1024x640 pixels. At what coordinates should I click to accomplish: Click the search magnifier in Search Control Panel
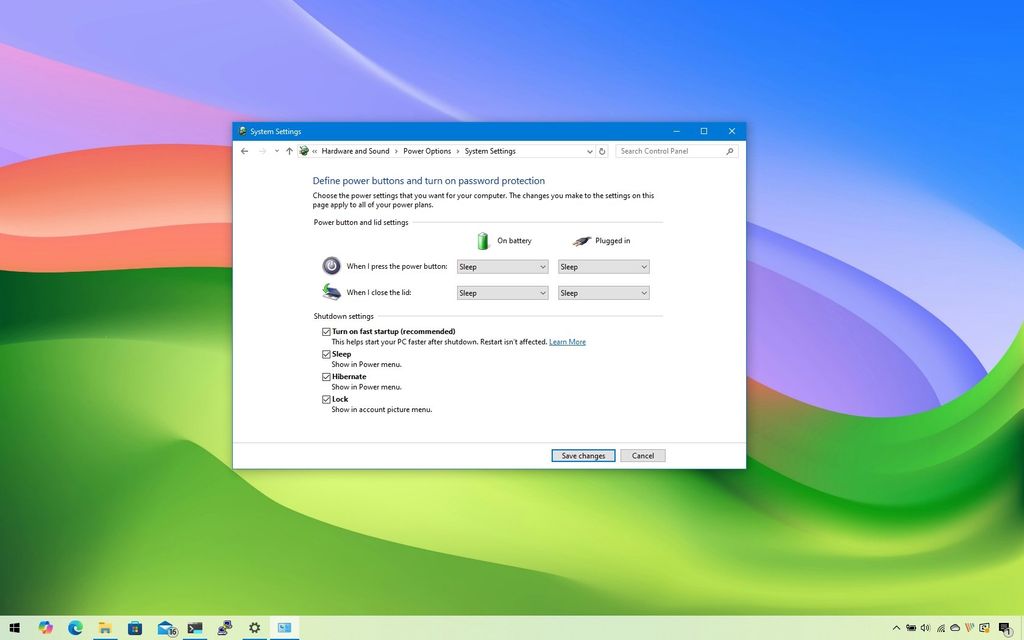(729, 151)
